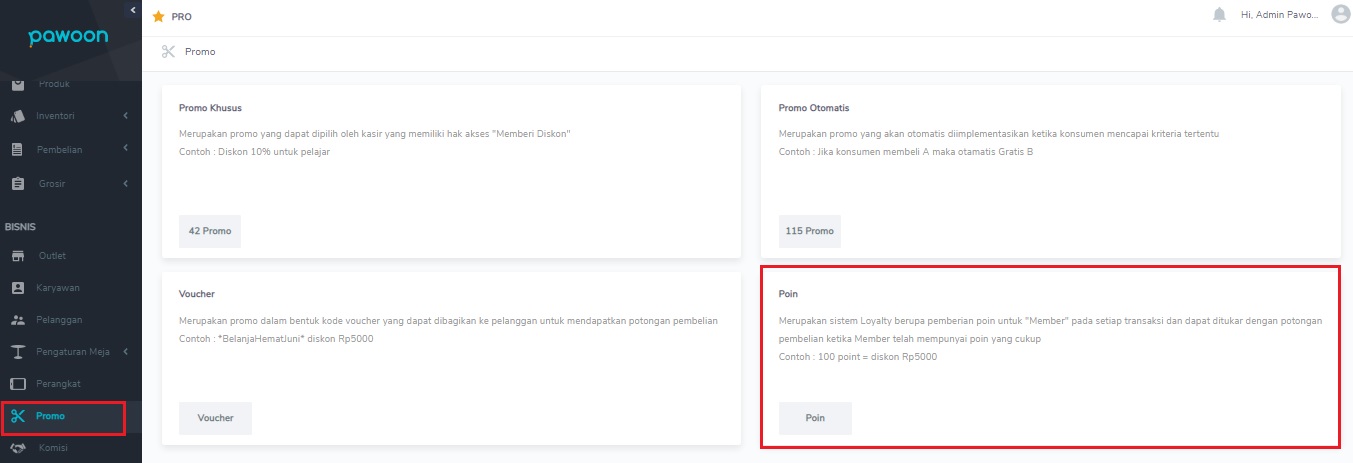The image size is (1353, 463).
Task: Expand the Pembelian submenu chevron
Action: pyautogui.click(x=126, y=150)
